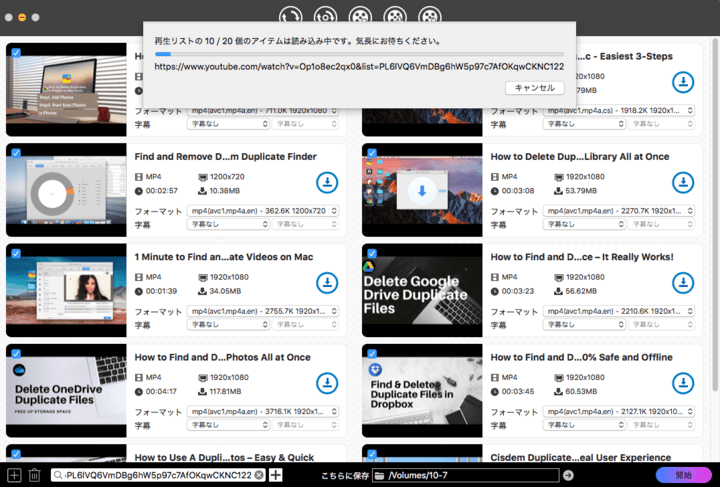Image resolution: width=720 pixels, height=487 pixels.
Task: Open first subtitle dropdown for It Really Works! video
Action: [x=584, y=325]
